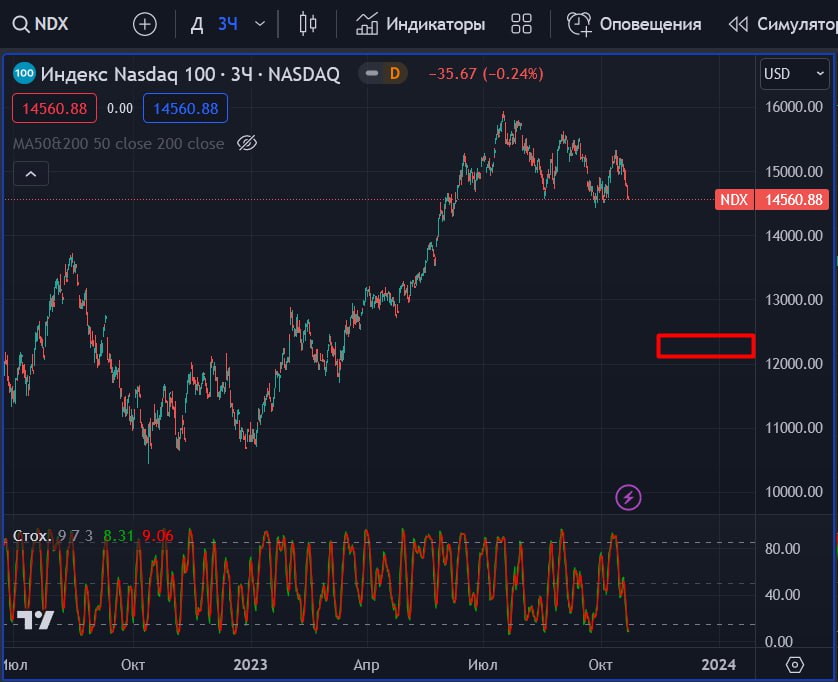
Task: Click the TradingView logo
Action: coord(35,620)
